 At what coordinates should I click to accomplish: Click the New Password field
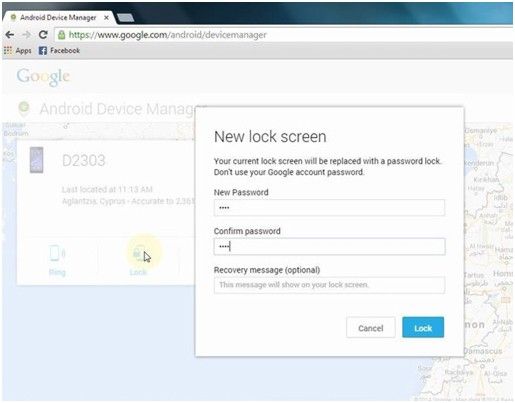tap(329, 208)
